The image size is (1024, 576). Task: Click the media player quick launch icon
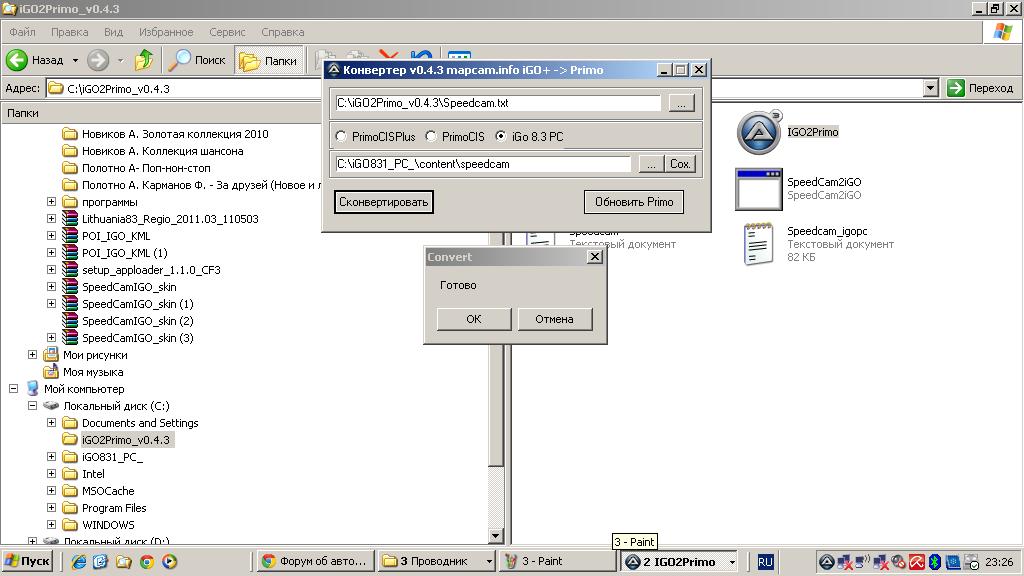tap(170, 562)
